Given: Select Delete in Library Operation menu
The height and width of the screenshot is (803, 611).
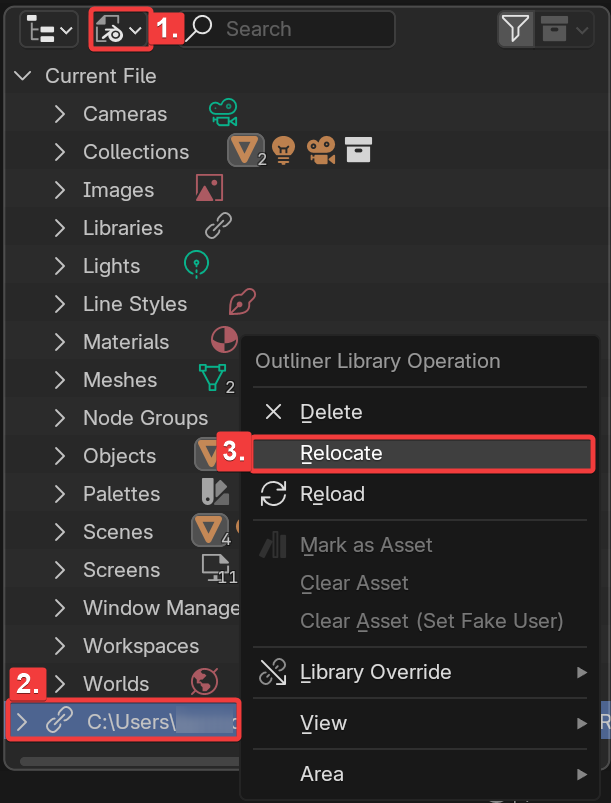Looking at the screenshot, I should tap(331, 412).
